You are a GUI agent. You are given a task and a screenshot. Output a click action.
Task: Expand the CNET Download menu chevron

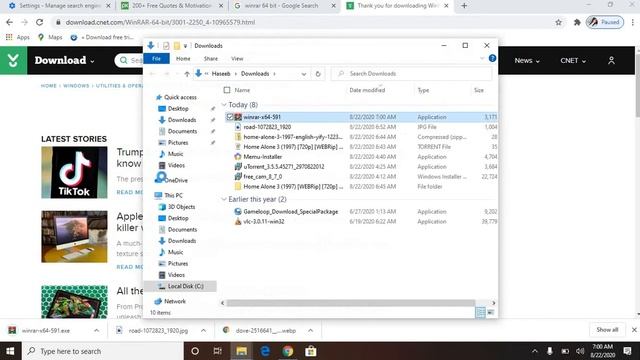pyautogui.click(x=92, y=61)
